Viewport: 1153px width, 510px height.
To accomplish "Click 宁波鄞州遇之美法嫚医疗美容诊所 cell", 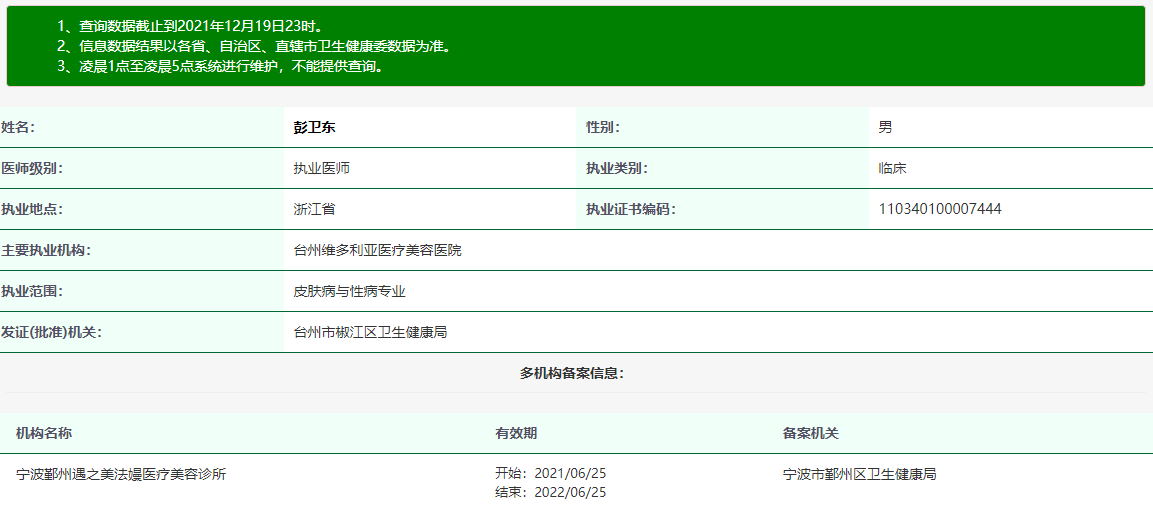I will (121, 475).
